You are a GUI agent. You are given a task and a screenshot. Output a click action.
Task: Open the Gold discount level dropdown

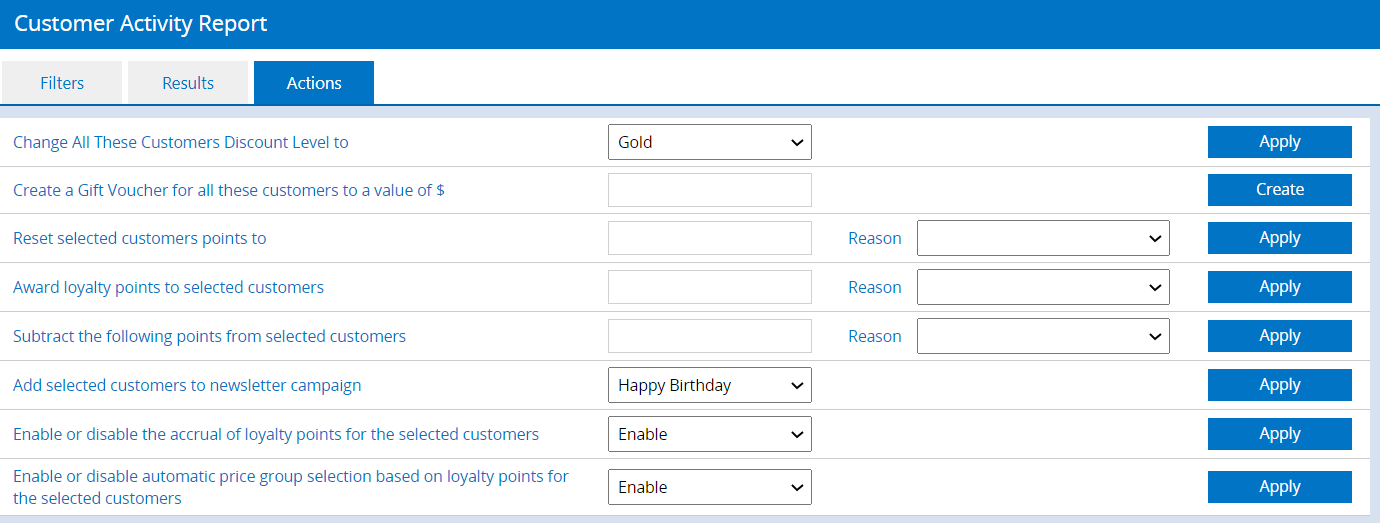pos(710,142)
